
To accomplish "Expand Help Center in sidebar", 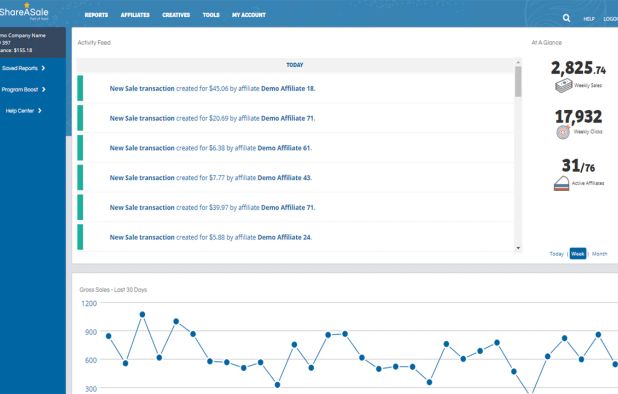I will (23, 111).
